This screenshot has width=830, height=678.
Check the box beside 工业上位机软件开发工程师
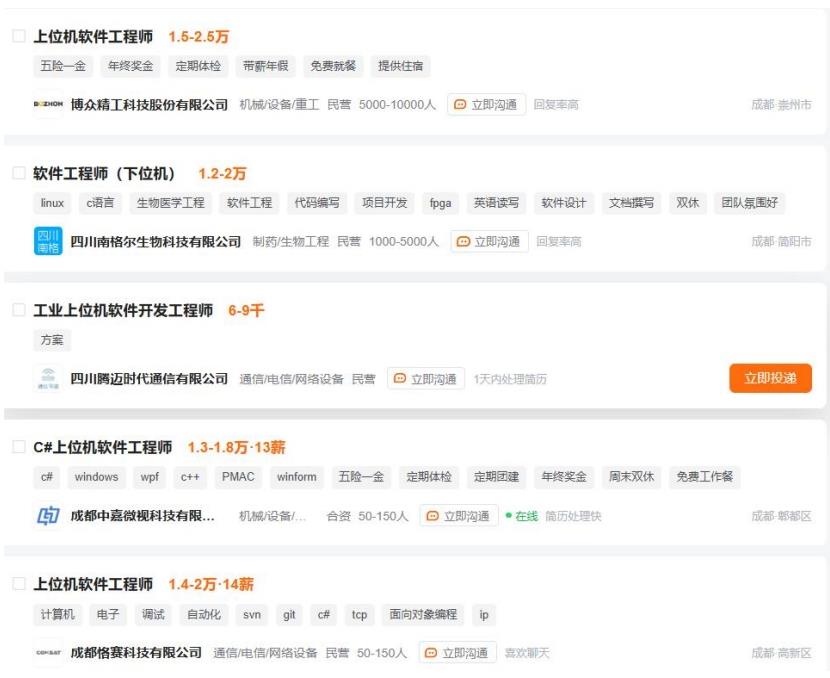click(x=18, y=310)
